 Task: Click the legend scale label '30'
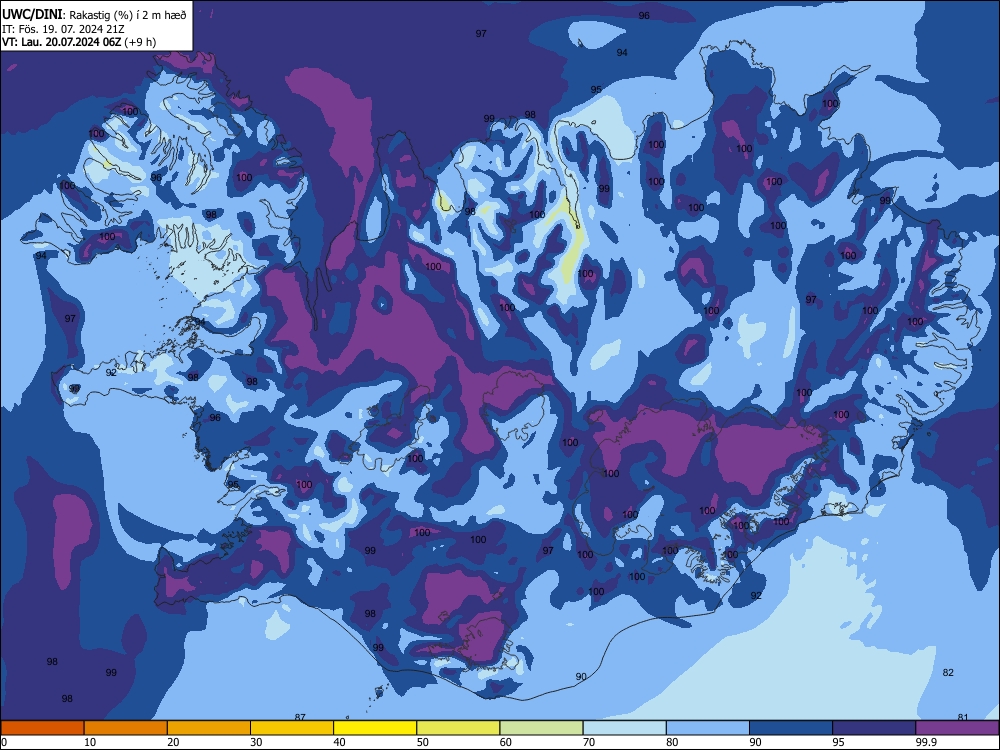pos(256,742)
